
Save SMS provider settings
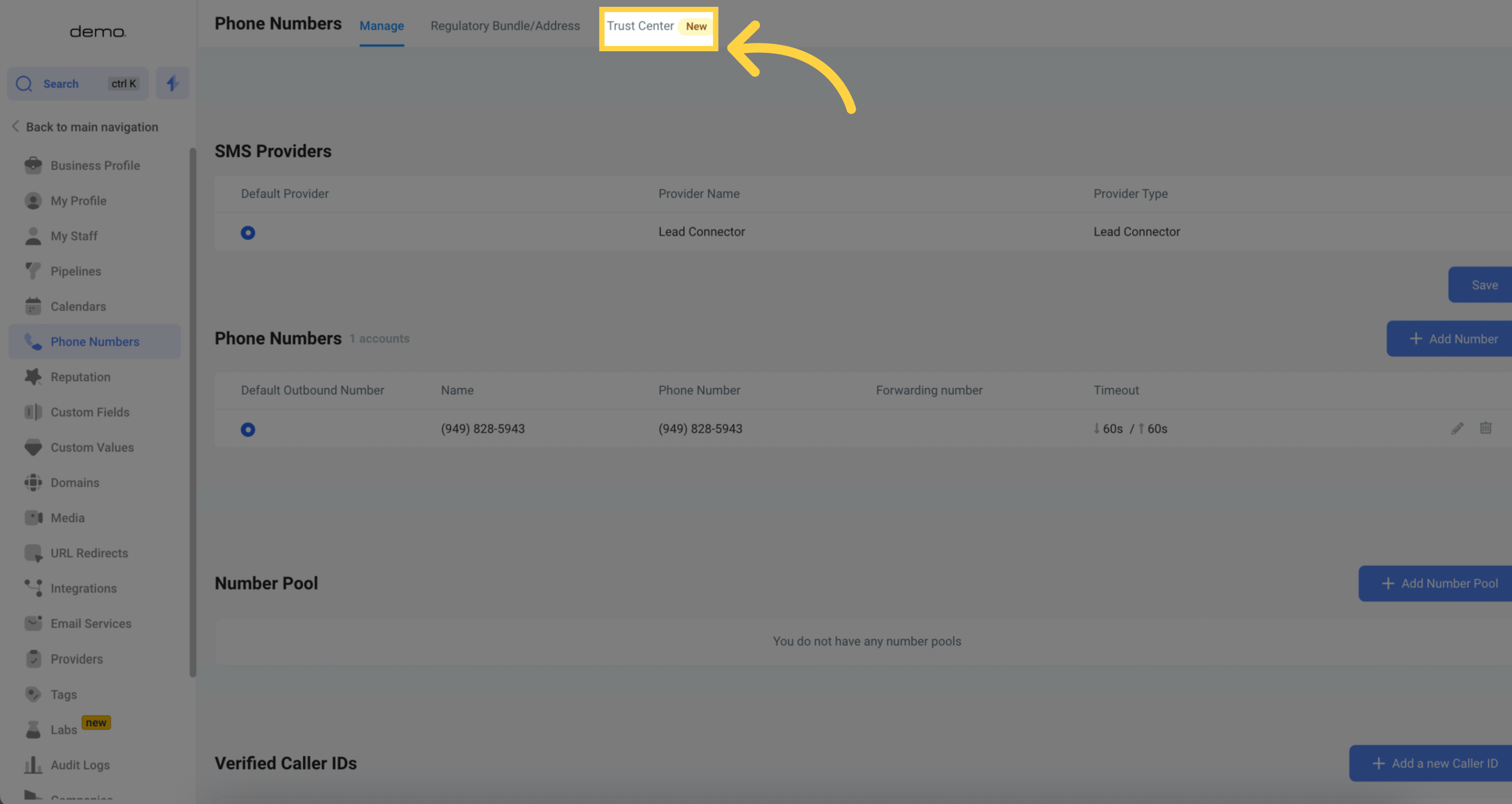tap(1483, 285)
